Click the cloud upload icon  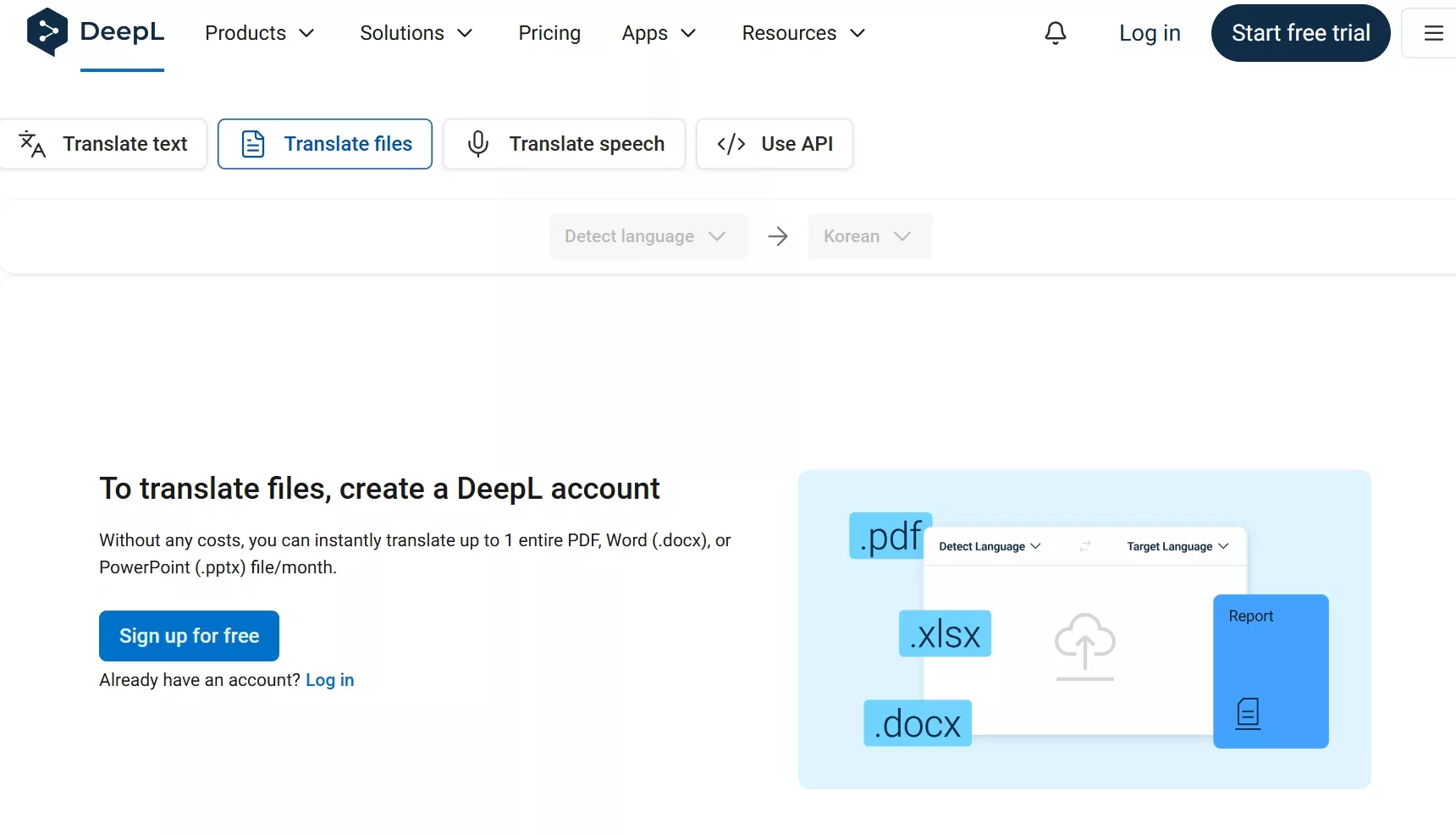pyautogui.click(x=1084, y=645)
